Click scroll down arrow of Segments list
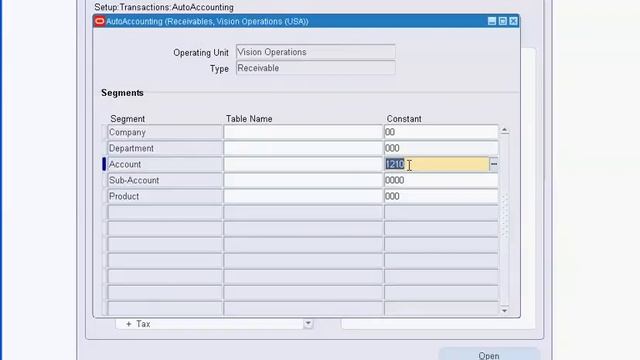The image size is (640, 360). click(x=504, y=311)
